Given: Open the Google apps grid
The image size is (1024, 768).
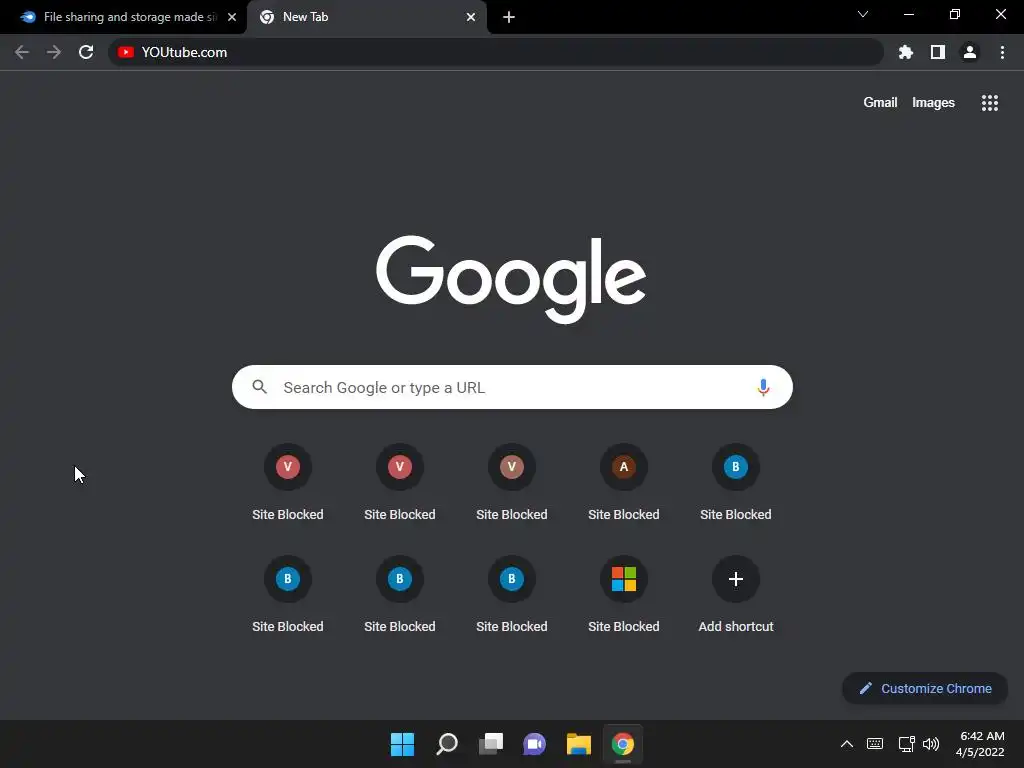Looking at the screenshot, I should 990,103.
